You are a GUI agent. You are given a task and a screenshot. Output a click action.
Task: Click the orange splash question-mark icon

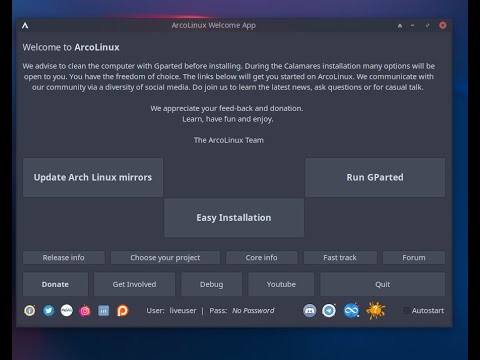[376, 311]
